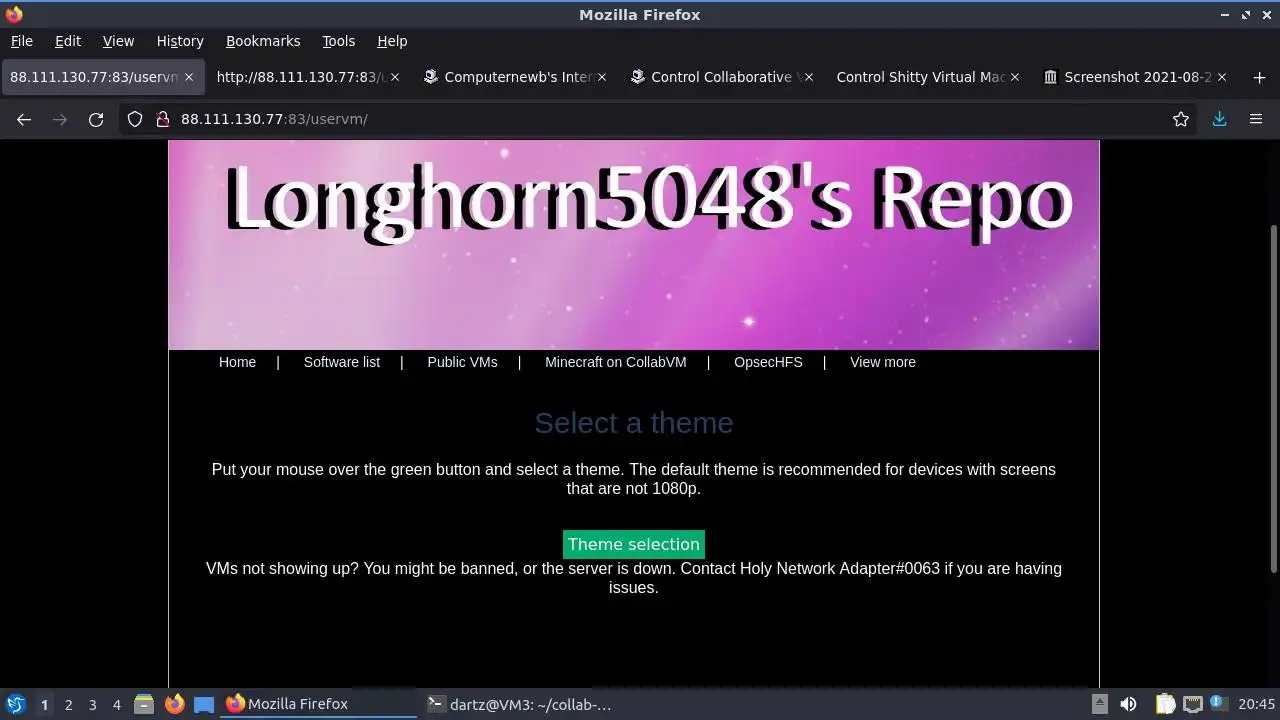Focus Mozilla Firefox taskbar entry
1280x720 pixels.
[319, 704]
